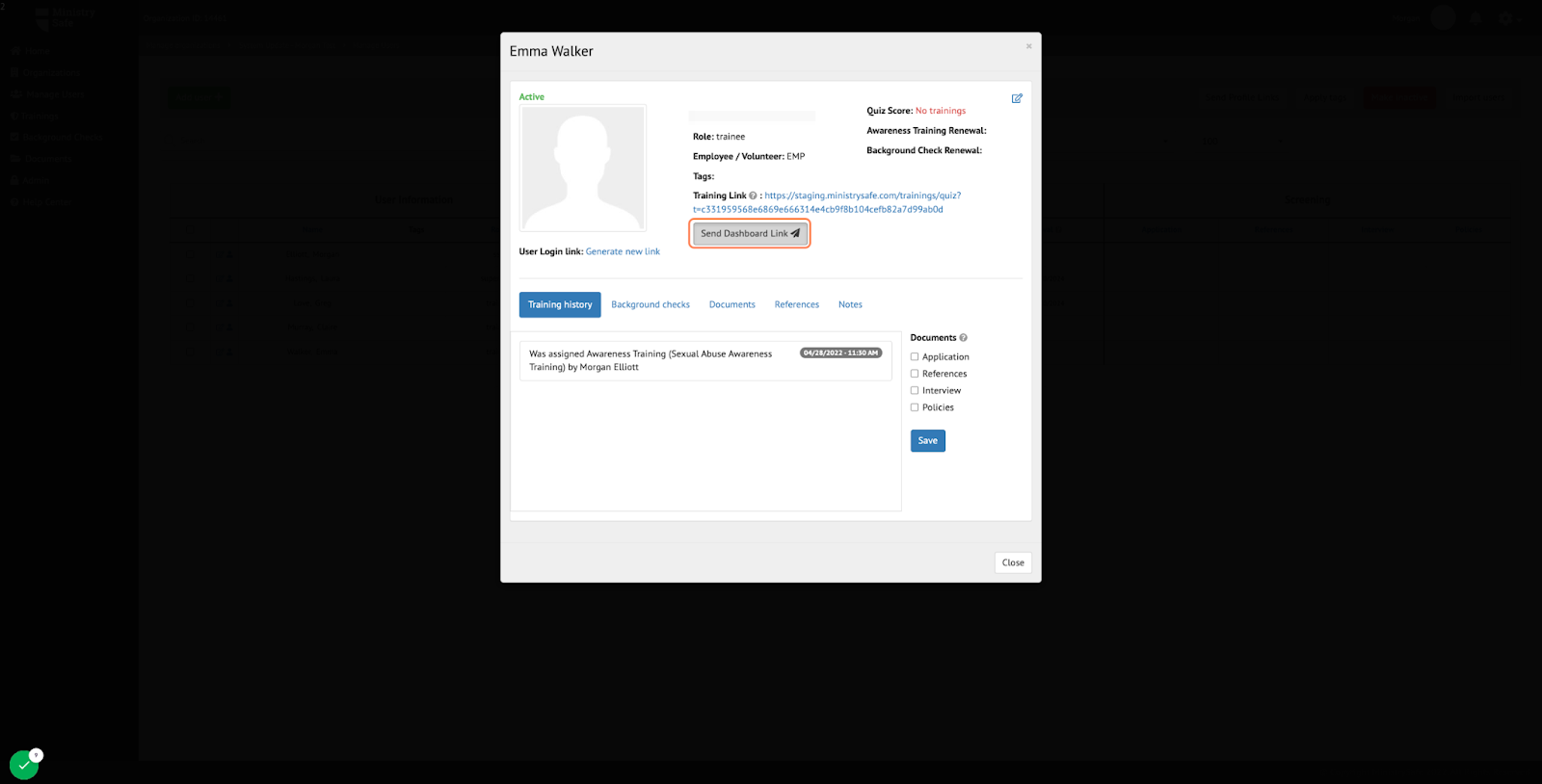Click the green checkmark badge widget
The width and height of the screenshot is (1542, 784).
(x=24, y=765)
